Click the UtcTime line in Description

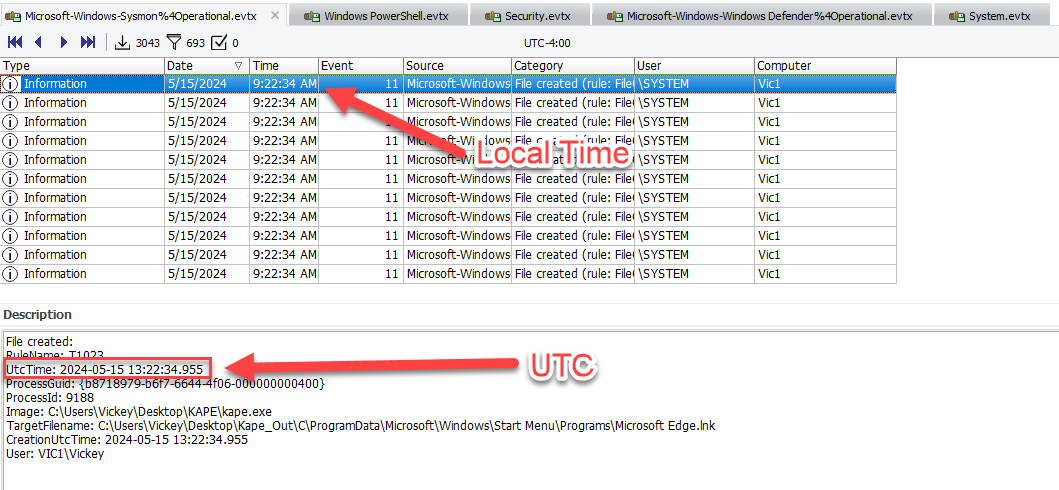coord(110,369)
